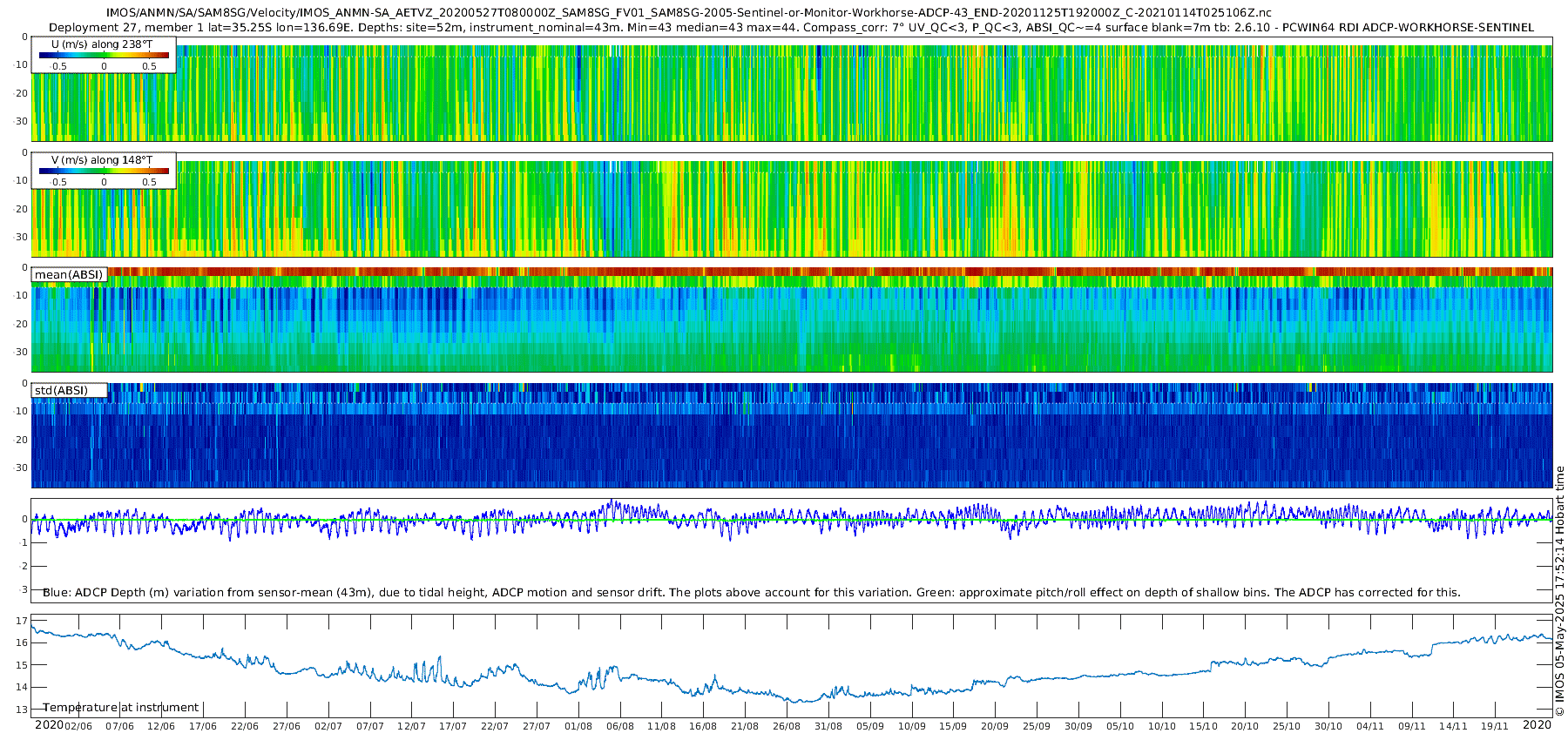Click the 16 tick on temperature axis

pyautogui.click(x=22, y=642)
